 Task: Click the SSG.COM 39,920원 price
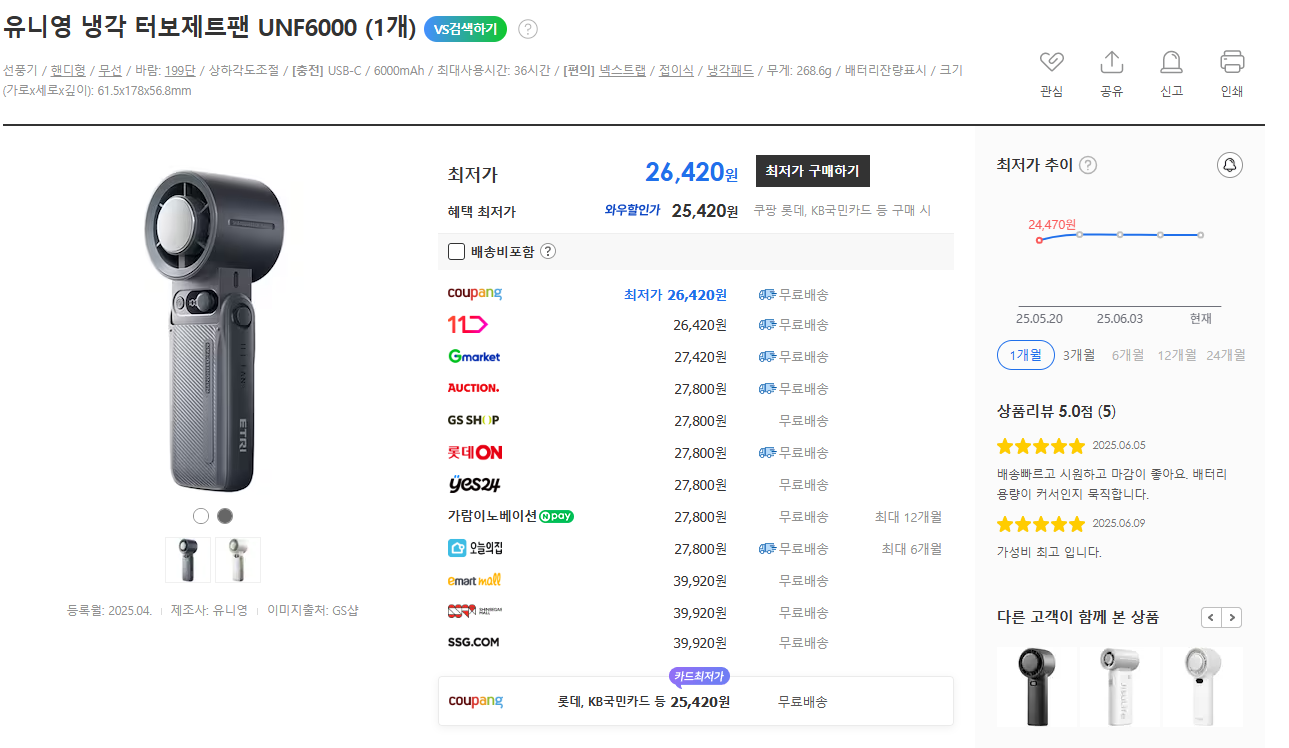click(x=700, y=643)
